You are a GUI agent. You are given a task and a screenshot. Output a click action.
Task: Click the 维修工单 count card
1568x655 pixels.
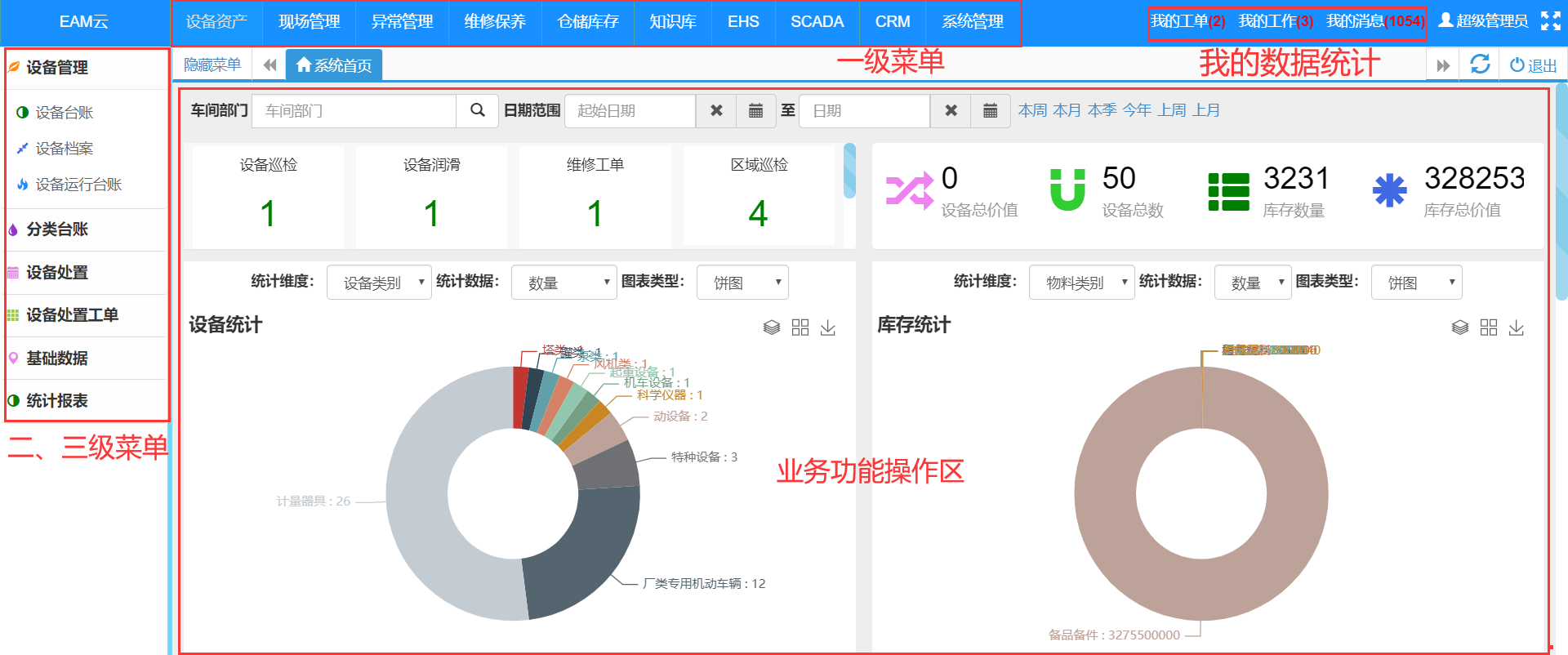(595, 196)
